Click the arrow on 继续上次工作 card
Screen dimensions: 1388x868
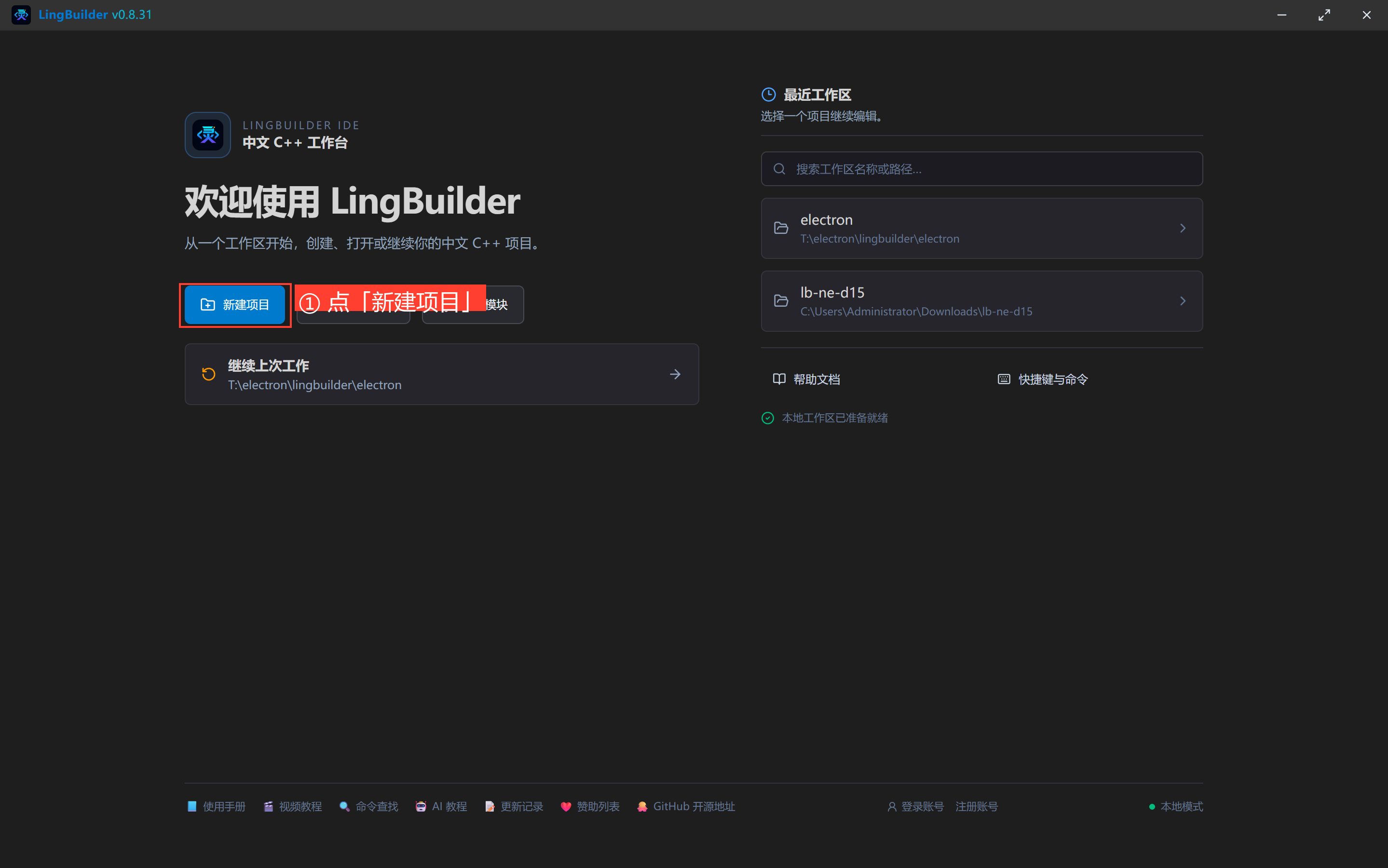(675, 374)
